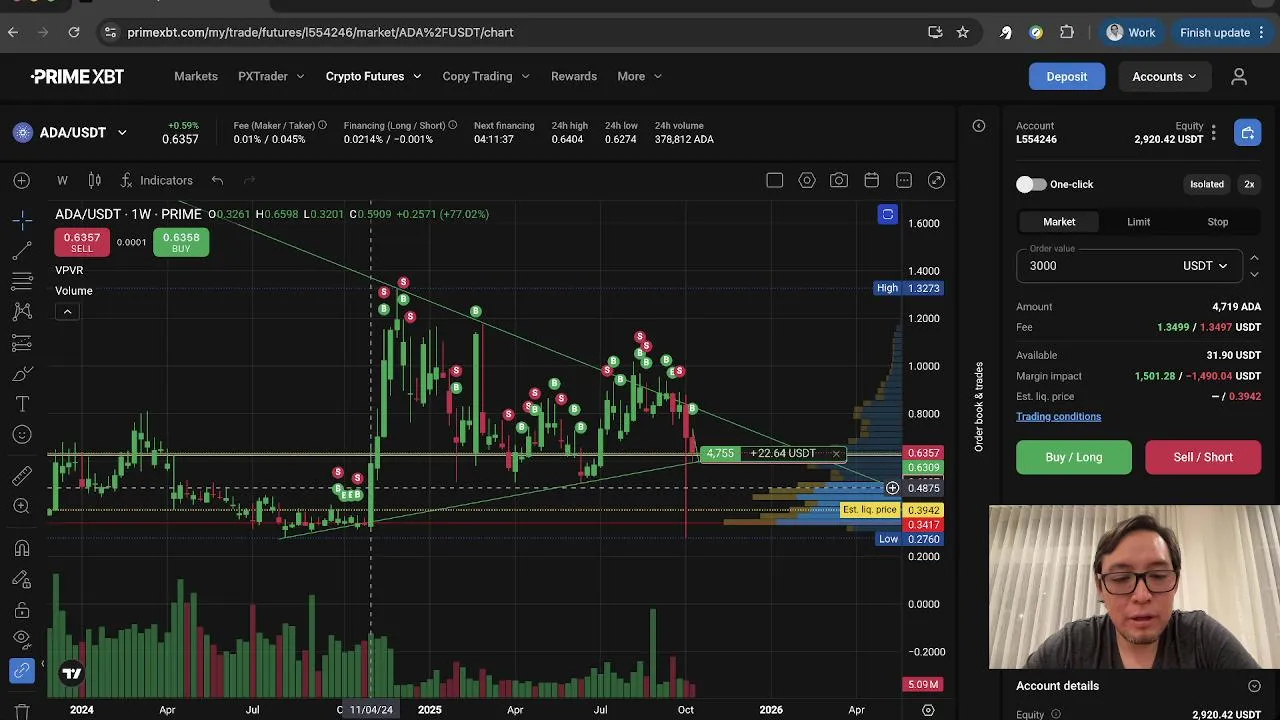Viewport: 1280px width, 720px height.
Task: Change the 2x leverage setting
Action: [1249, 184]
